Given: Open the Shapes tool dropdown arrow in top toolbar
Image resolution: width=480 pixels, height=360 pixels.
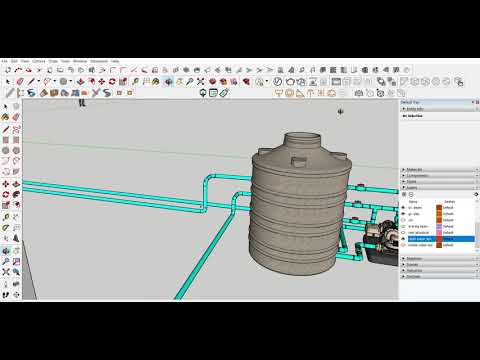Looking at the screenshot, I should (x=71, y=82).
